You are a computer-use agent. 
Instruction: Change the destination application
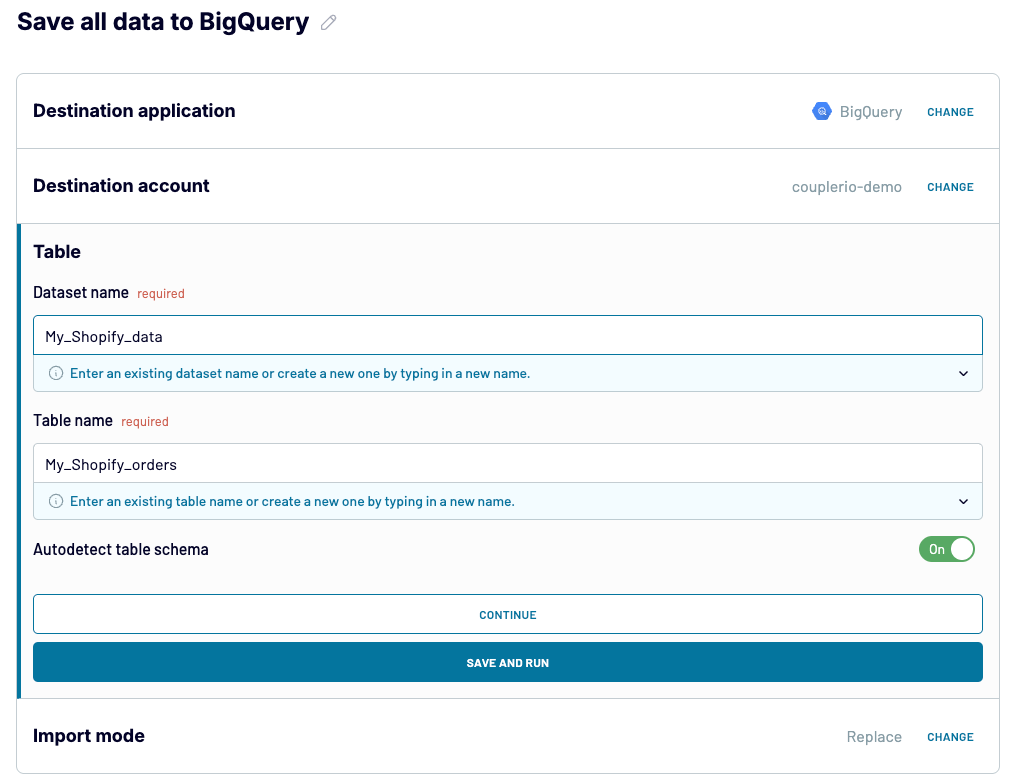click(950, 112)
